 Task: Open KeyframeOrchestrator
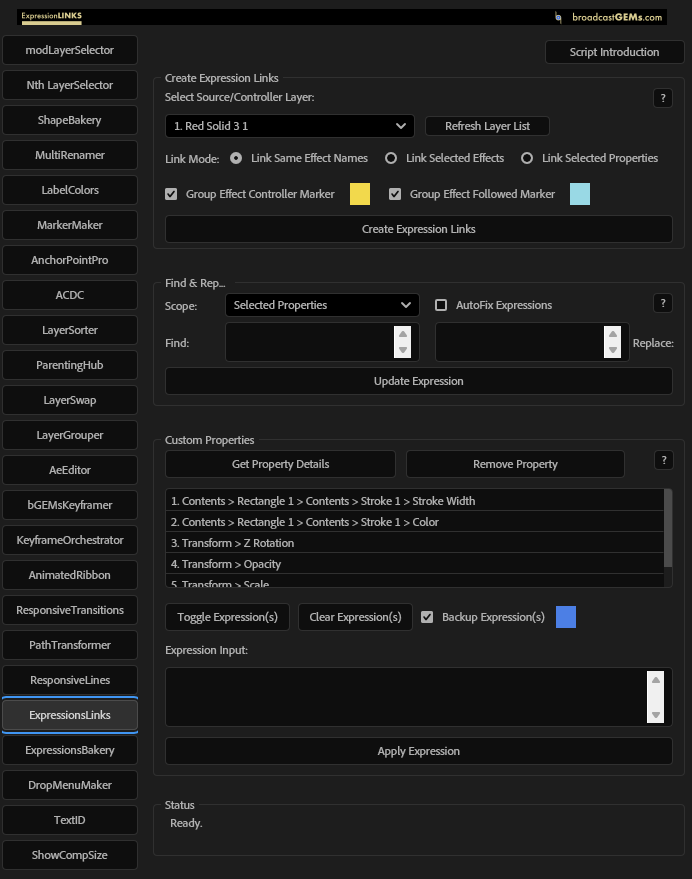pos(70,540)
